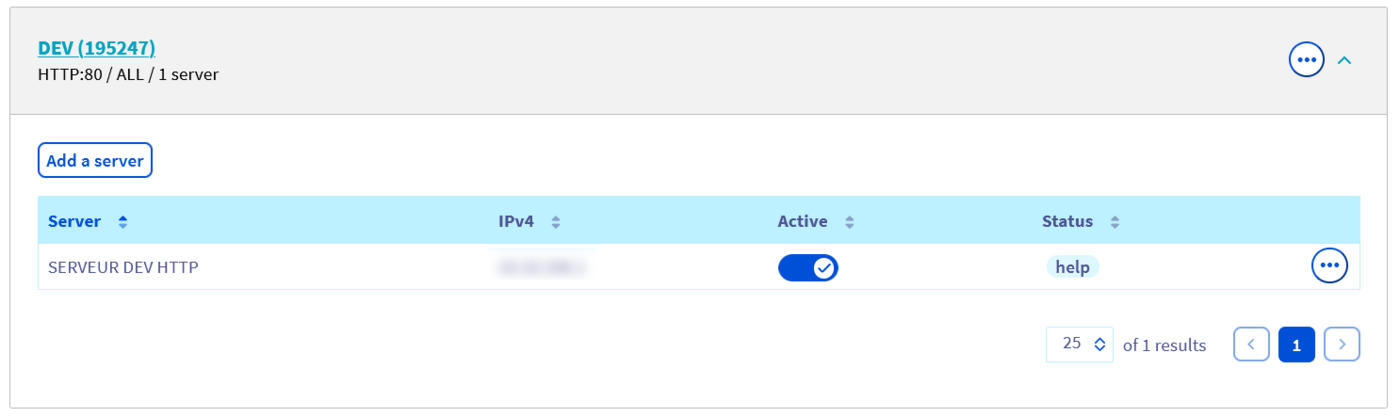
Task: Go to the next results page
Action: point(1342,344)
